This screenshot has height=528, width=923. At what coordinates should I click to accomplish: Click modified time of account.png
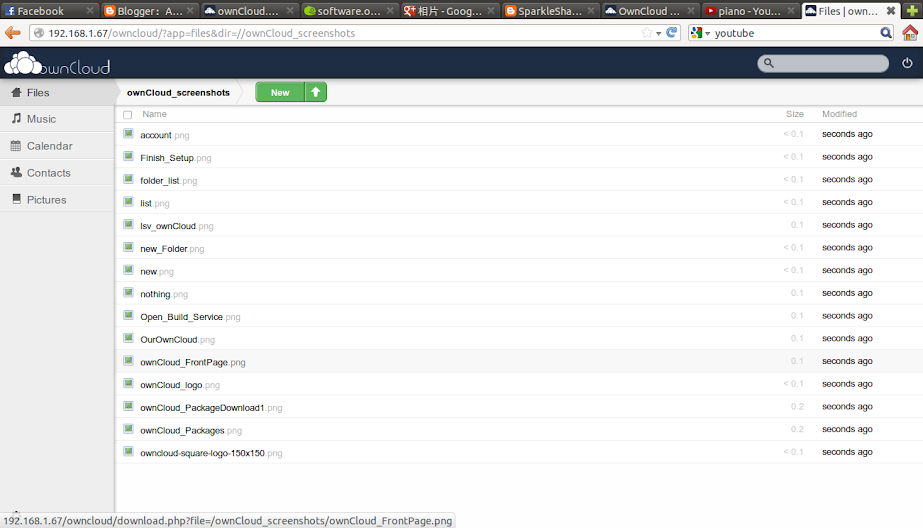(847, 134)
